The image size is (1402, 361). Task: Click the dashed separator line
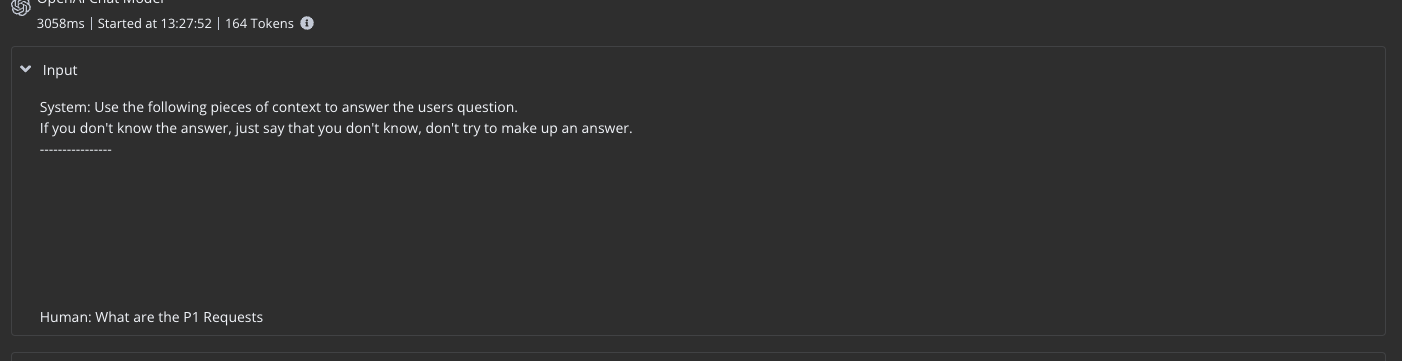click(x=76, y=149)
